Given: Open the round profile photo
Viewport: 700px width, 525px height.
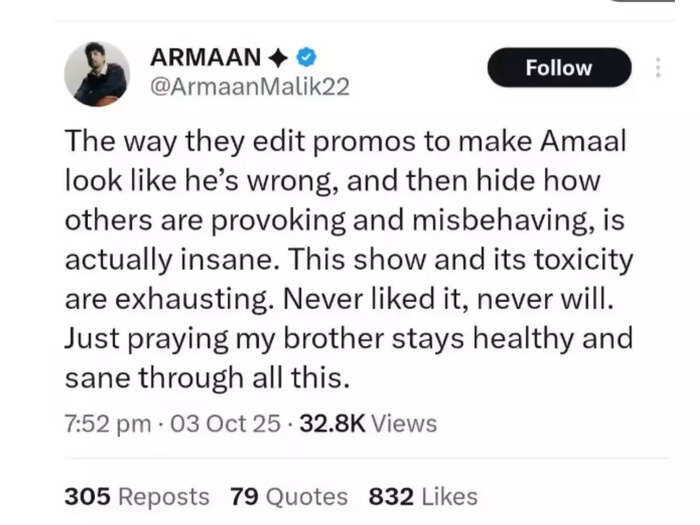Looking at the screenshot, I should coord(97,74).
